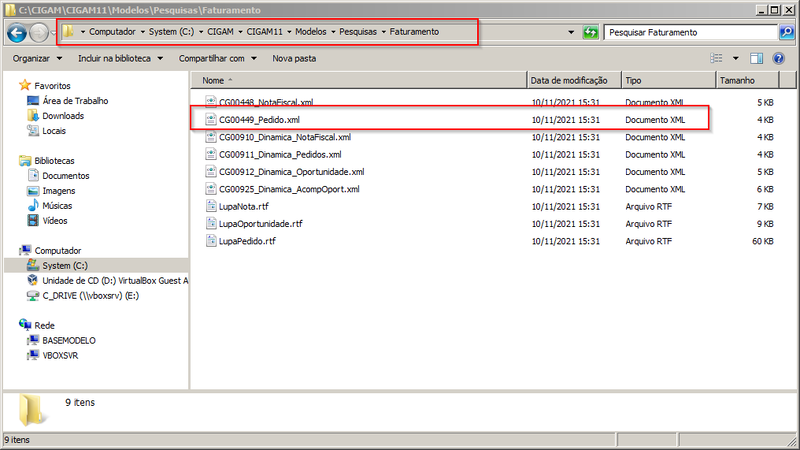This screenshot has height=450, width=800.
Task: Open the view options dropdown arrow
Action: [735, 58]
